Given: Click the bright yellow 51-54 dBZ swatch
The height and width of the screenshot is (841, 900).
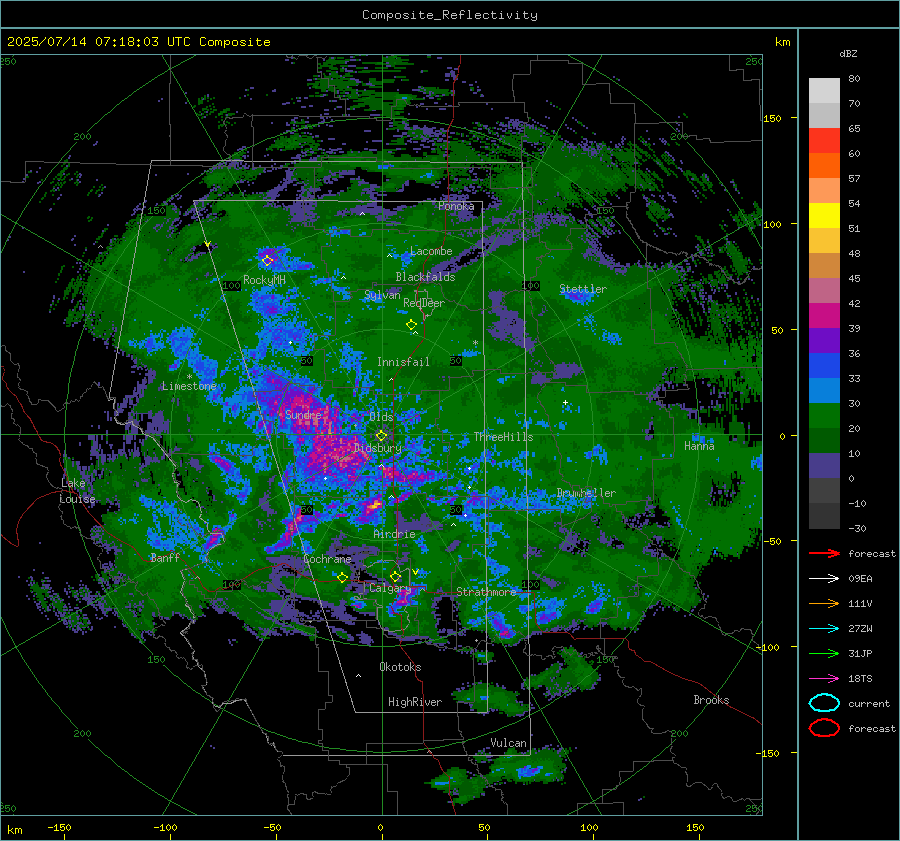Looking at the screenshot, I should point(824,216).
